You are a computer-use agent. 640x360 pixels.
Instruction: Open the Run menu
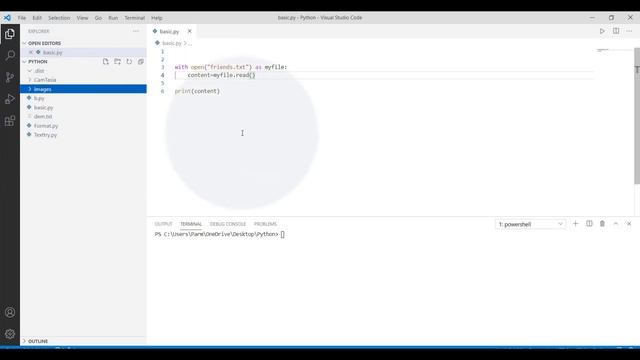tap(113, 18)
